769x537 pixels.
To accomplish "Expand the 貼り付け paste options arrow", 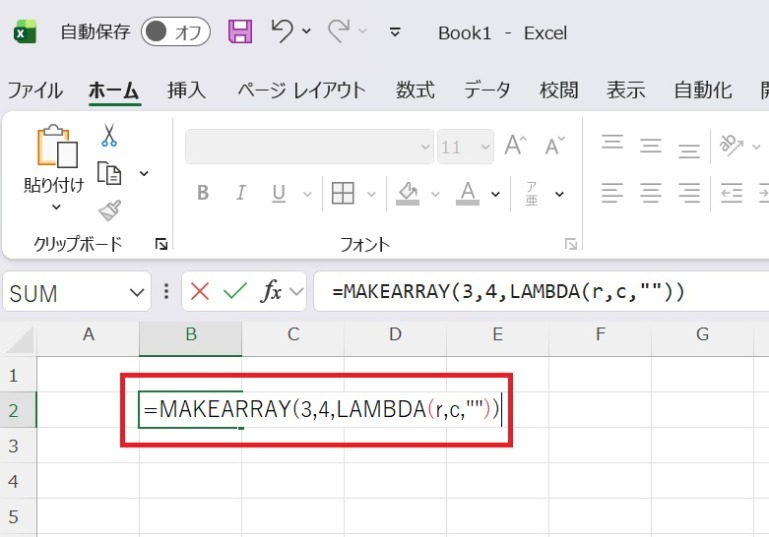I will 56,207.
